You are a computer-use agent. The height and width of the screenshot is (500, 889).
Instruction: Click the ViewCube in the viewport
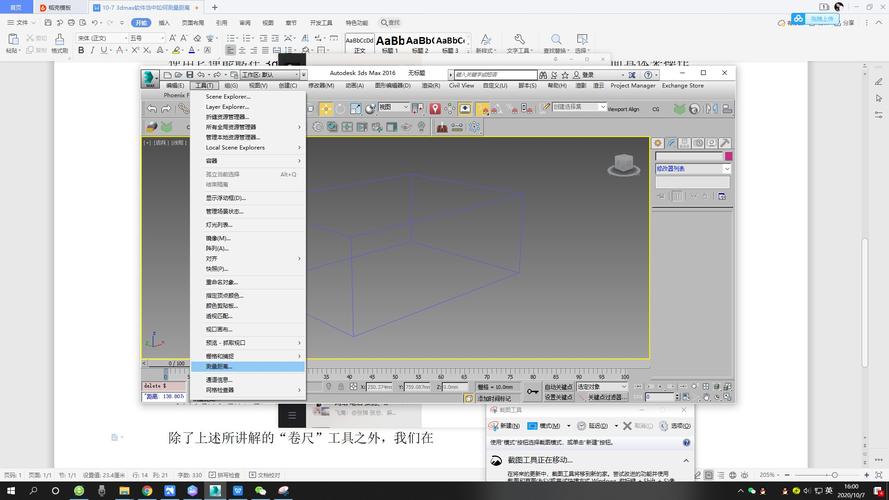coord(624,165)
